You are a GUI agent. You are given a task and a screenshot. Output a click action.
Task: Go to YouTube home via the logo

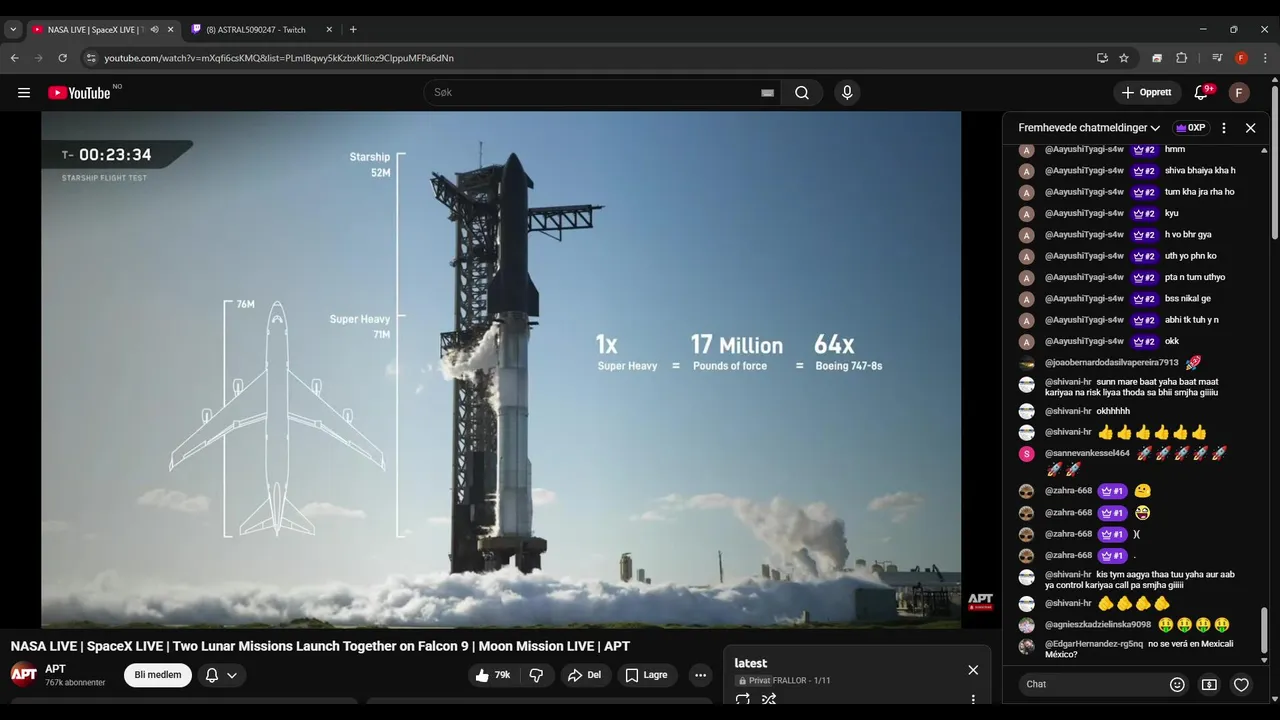[x=80, y=93]
